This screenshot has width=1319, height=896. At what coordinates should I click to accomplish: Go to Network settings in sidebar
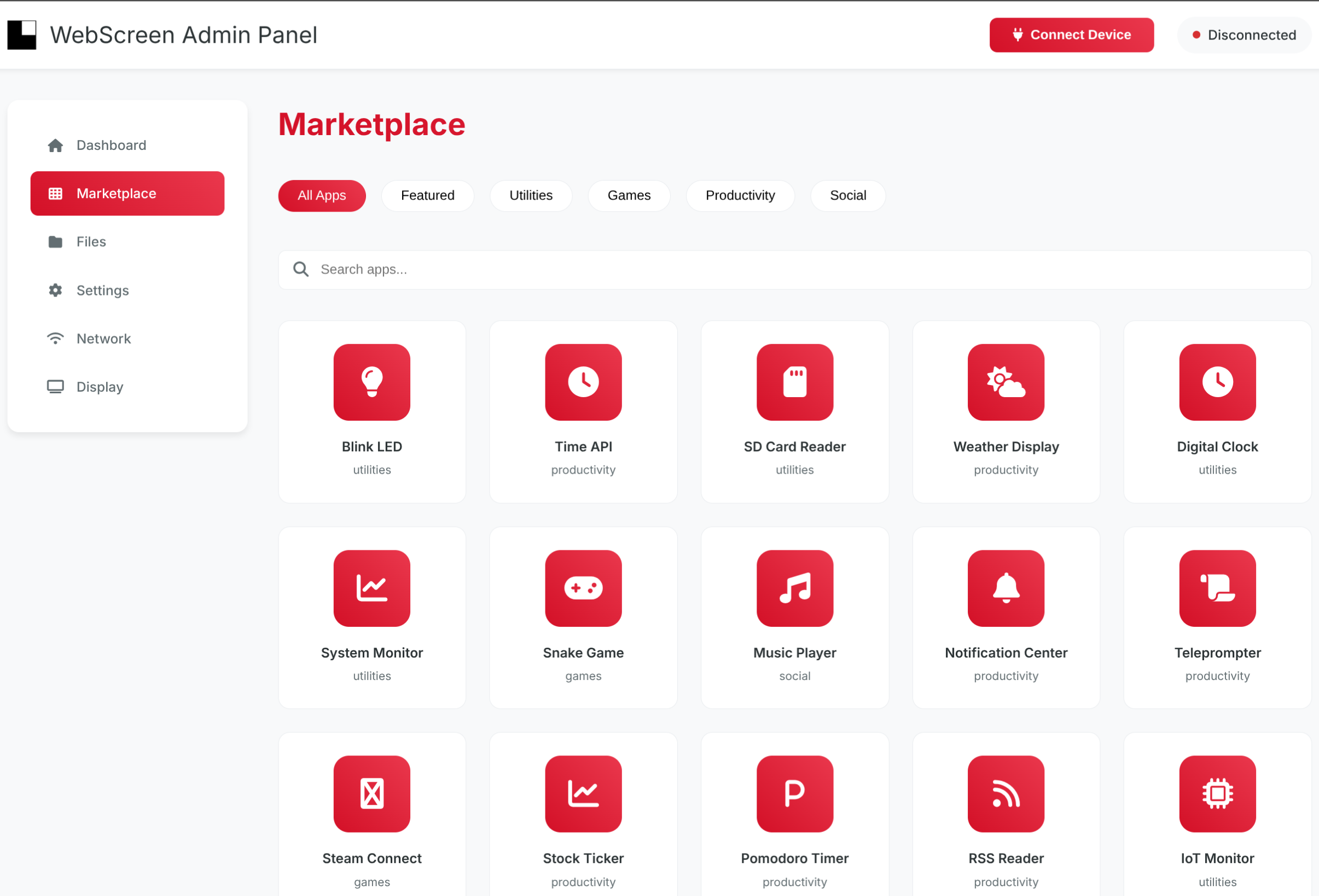click(x=103, y=339)
